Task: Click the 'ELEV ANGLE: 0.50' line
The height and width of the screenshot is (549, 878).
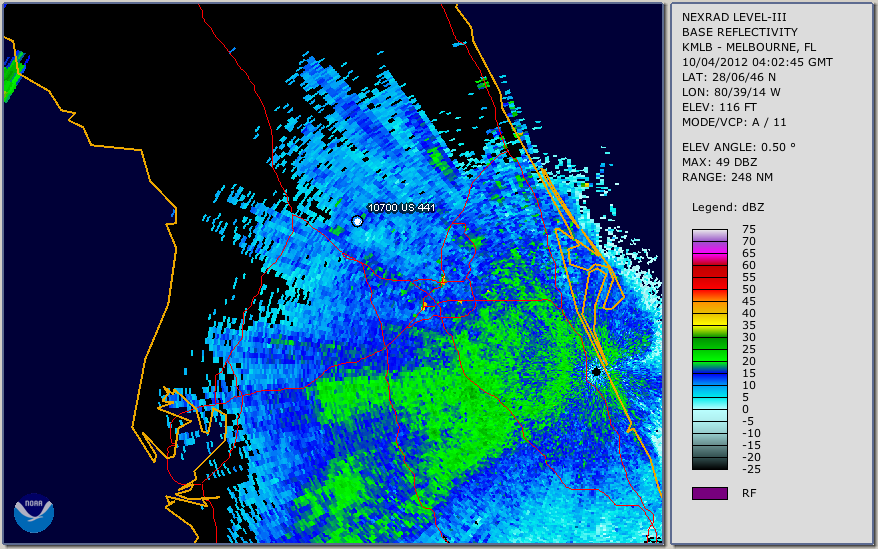Action: tap(738, 147)
